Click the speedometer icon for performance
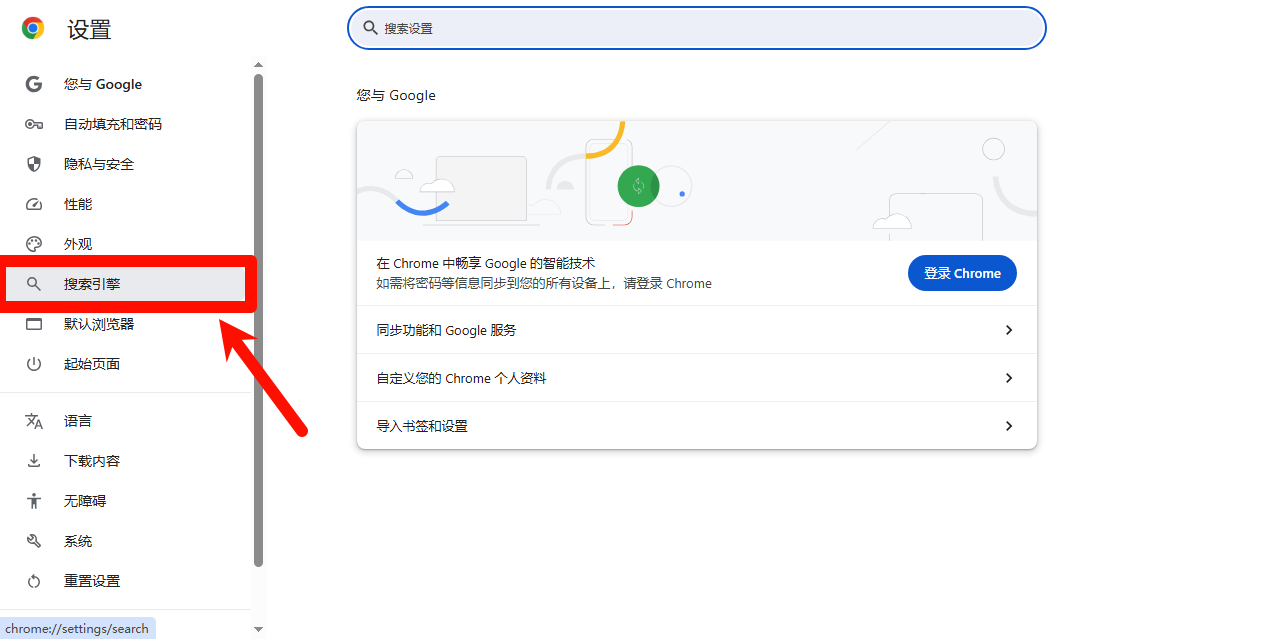The width and height of the screenshot is (1280, 639). tap(34, 204)
